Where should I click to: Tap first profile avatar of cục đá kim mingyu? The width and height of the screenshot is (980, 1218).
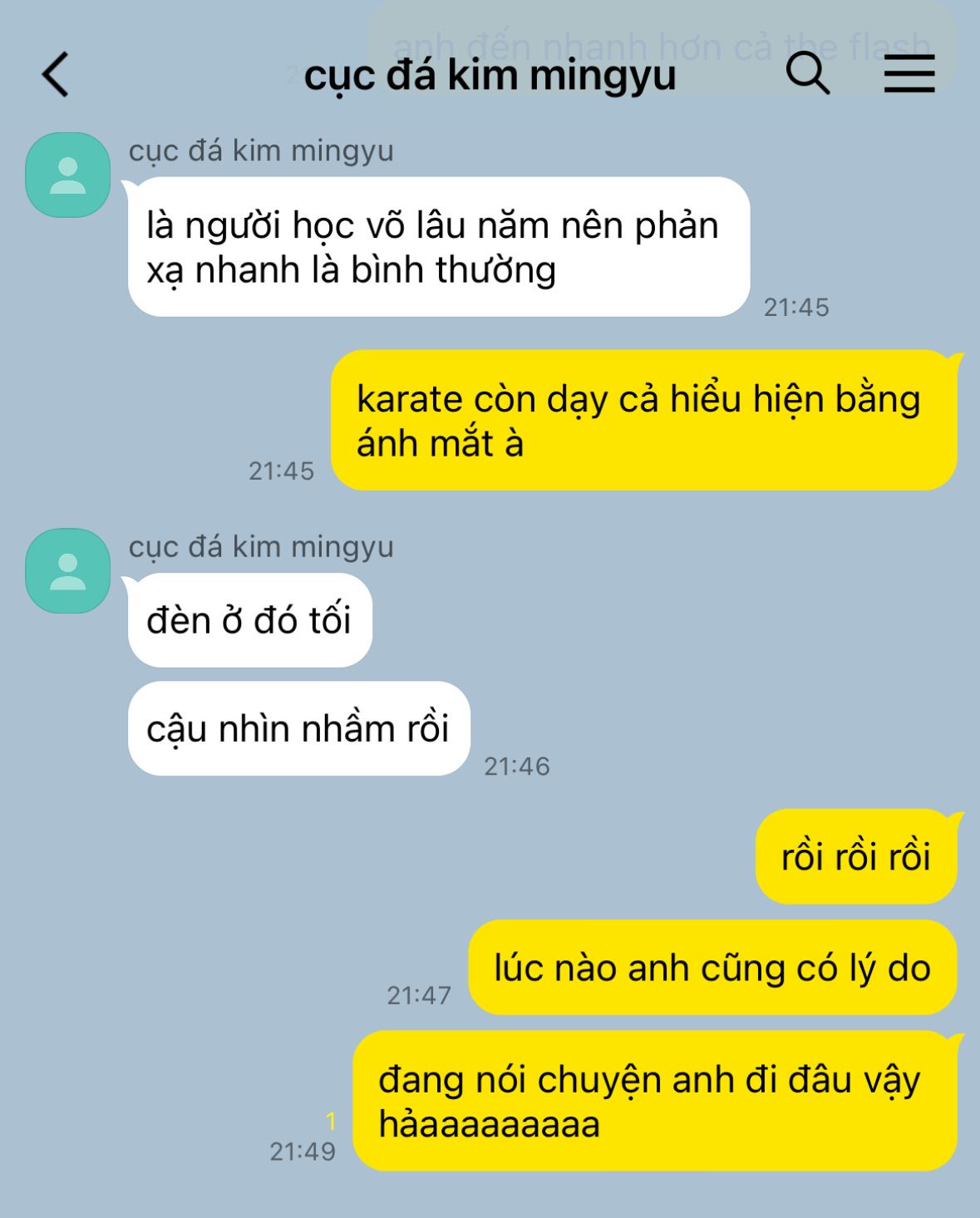[68, 175]
